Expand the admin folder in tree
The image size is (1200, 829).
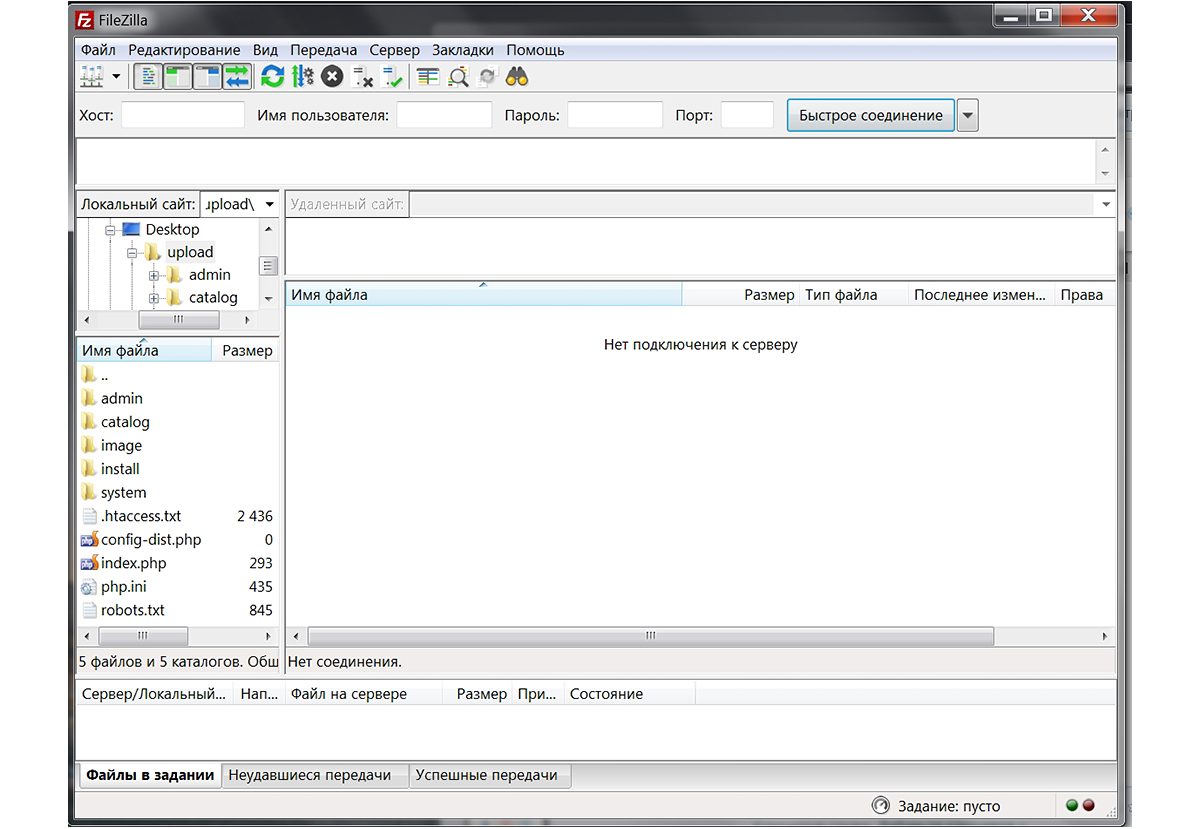(154, 275)
